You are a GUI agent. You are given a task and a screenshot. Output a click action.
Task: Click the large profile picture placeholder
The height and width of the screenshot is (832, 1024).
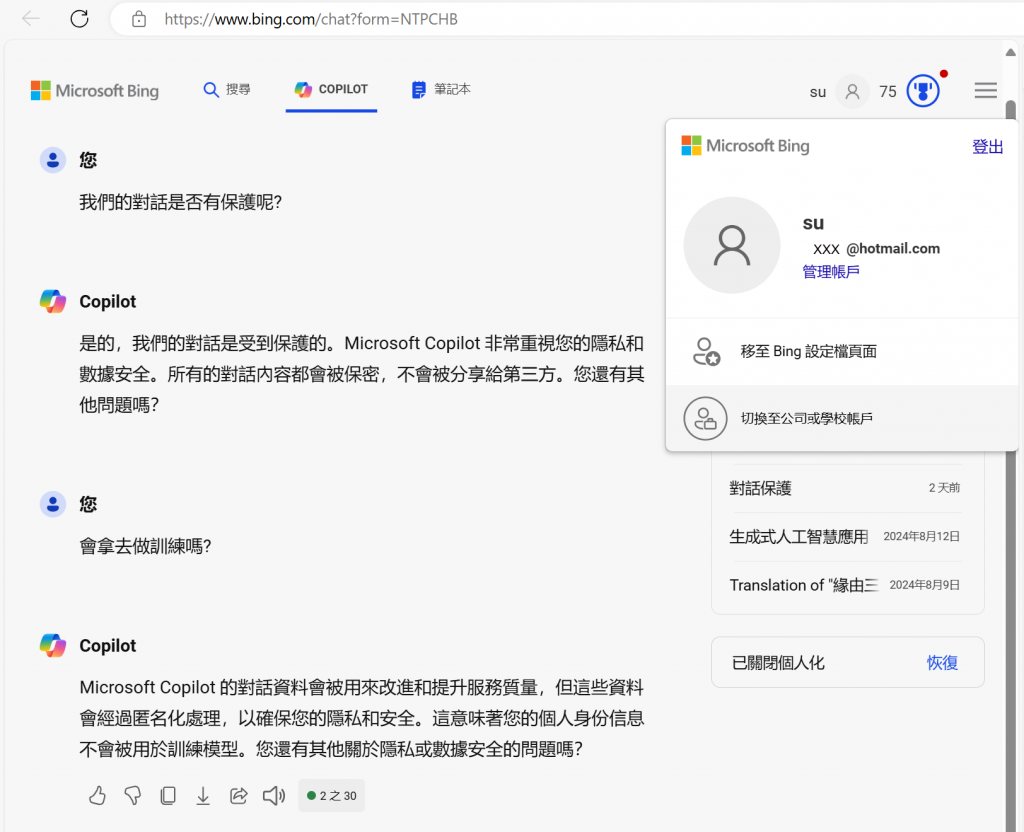pos(731,245)
